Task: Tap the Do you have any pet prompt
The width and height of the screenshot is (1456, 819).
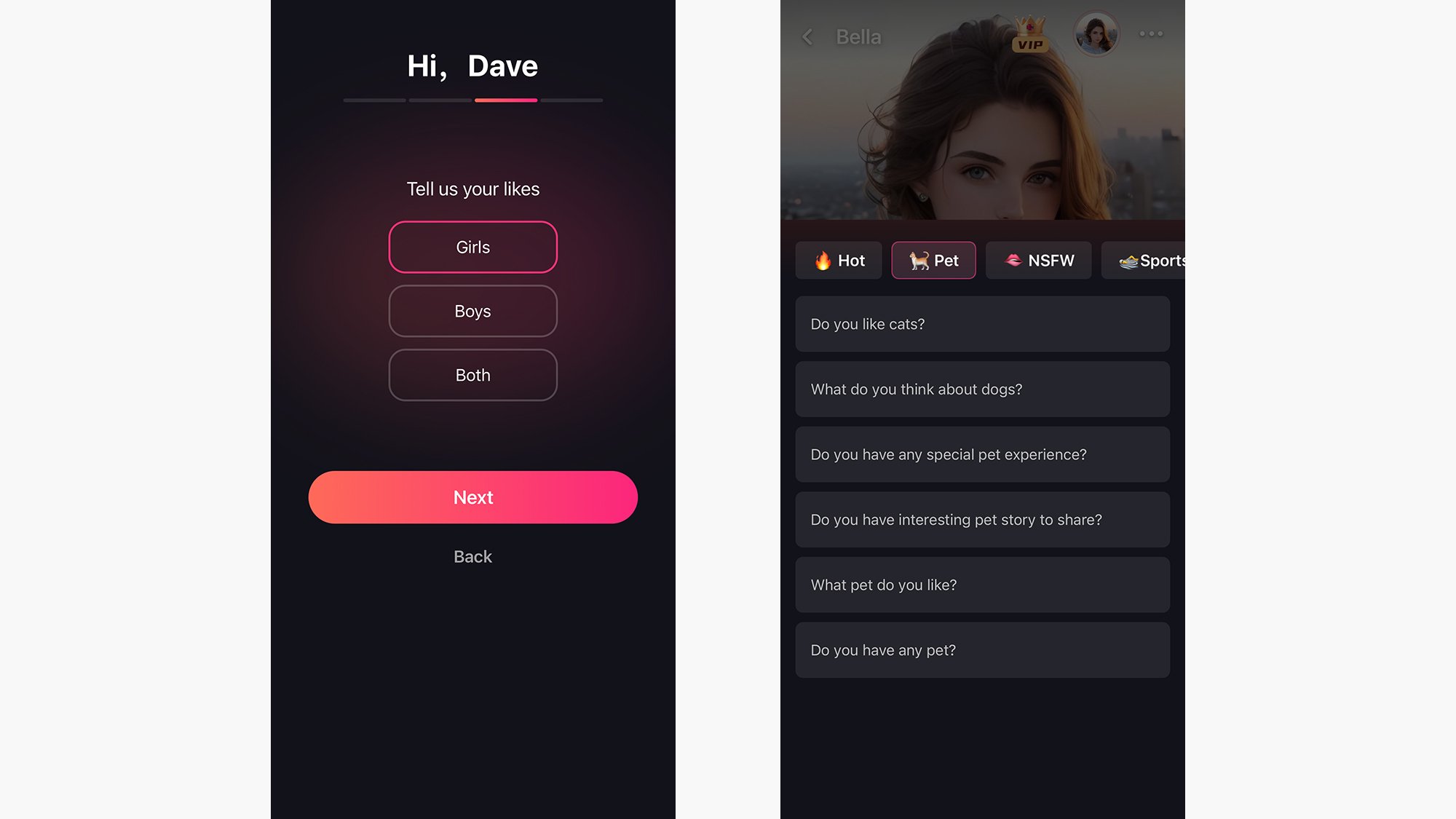Action: coord(983,650)
